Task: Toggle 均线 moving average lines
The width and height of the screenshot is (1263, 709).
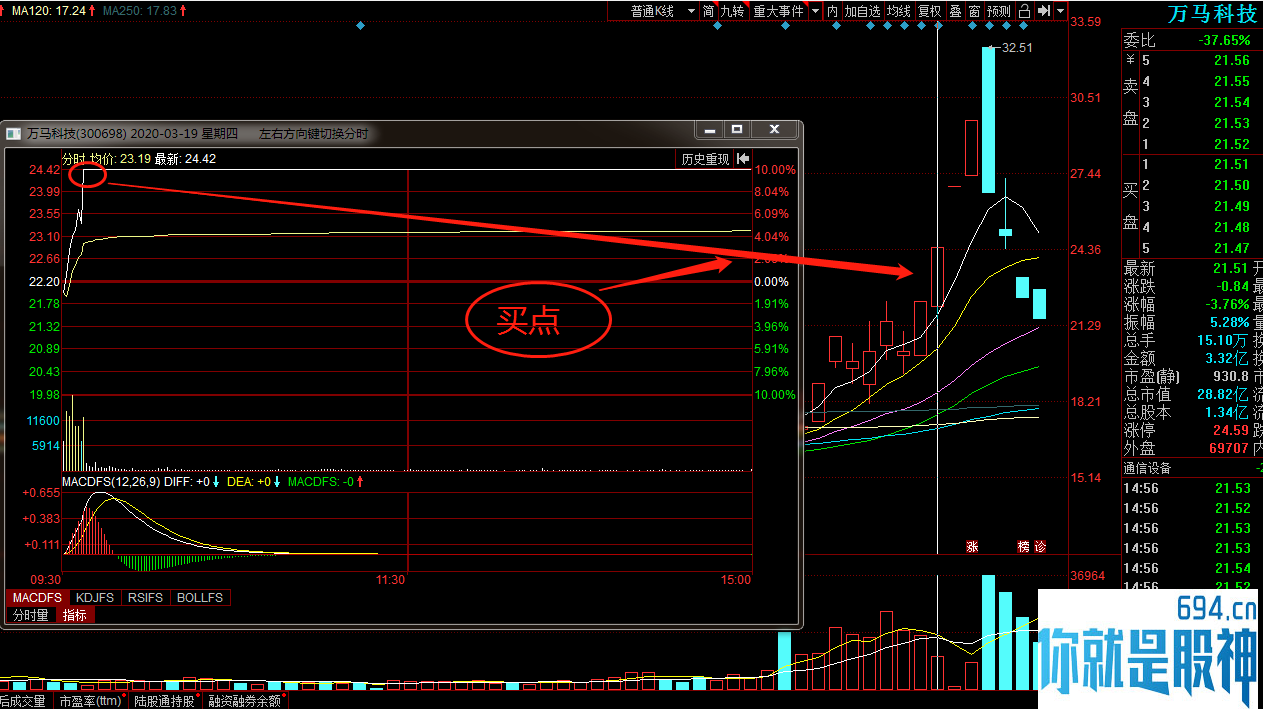Action: (x=899, y=11)
